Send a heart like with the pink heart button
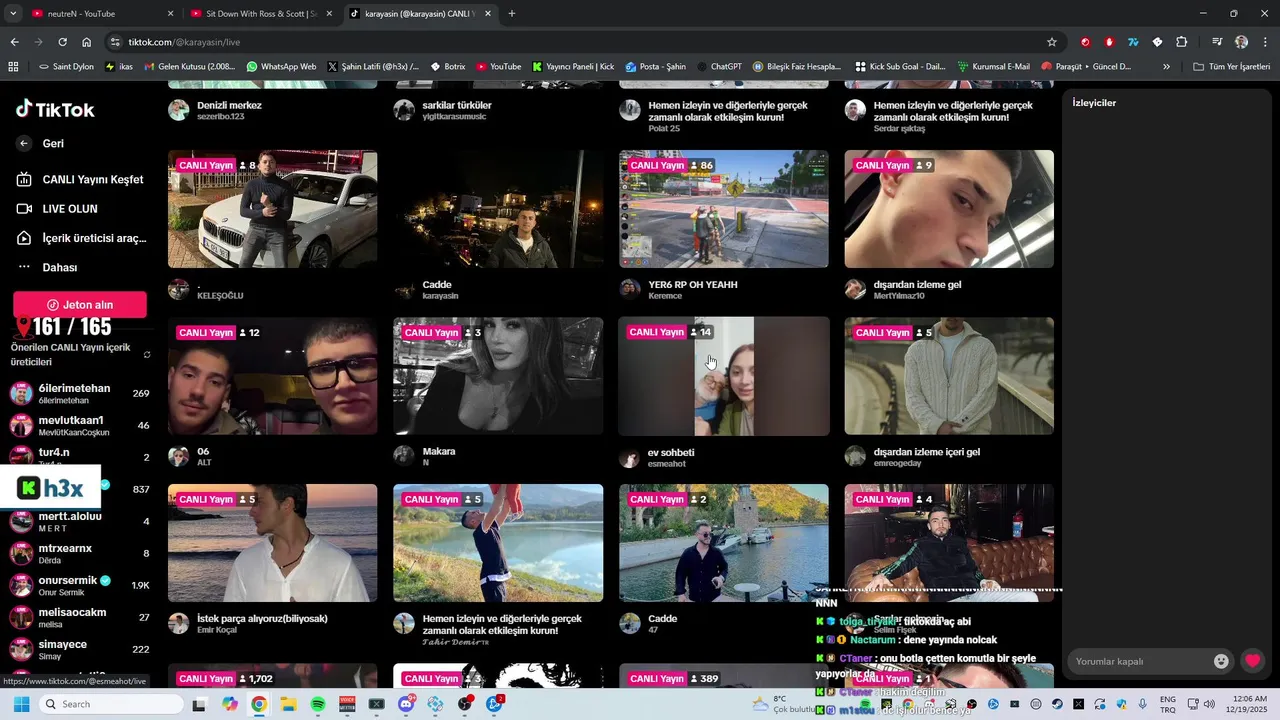Screen dimensions: 1280x720 1252,661
